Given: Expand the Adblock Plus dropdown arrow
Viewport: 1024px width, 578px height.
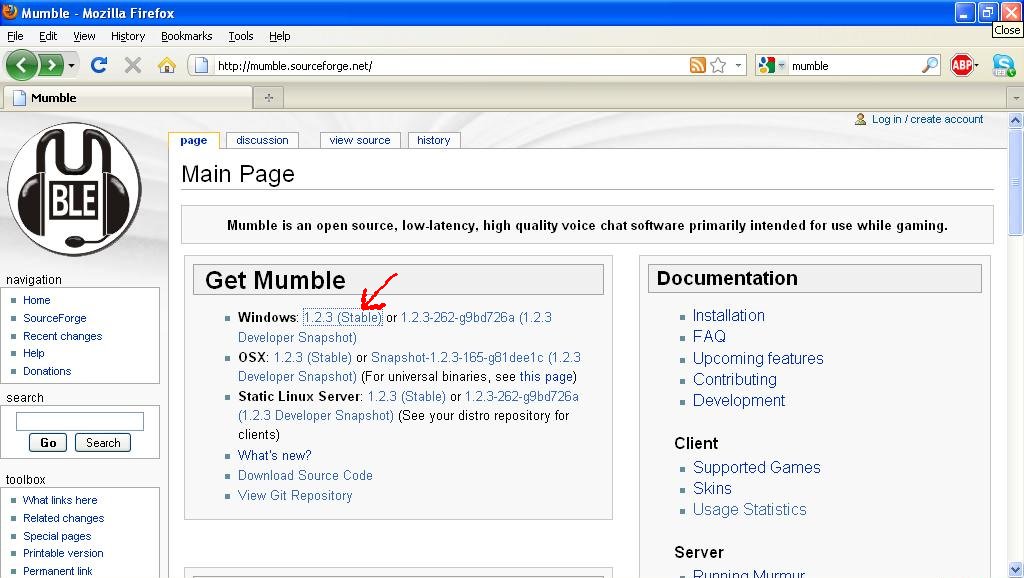Looking at the screenshot, I should pos(976,65).
